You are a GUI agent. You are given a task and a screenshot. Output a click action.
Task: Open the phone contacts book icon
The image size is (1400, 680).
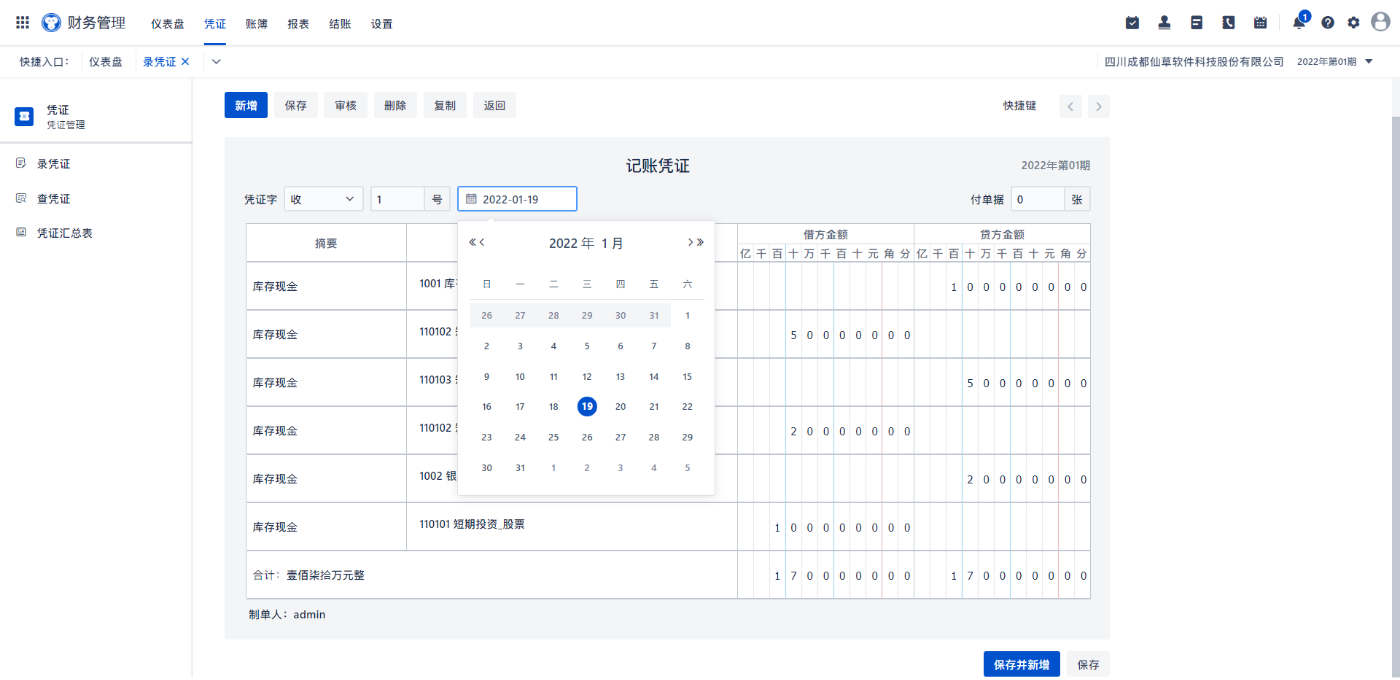(x=1228, y=22)
